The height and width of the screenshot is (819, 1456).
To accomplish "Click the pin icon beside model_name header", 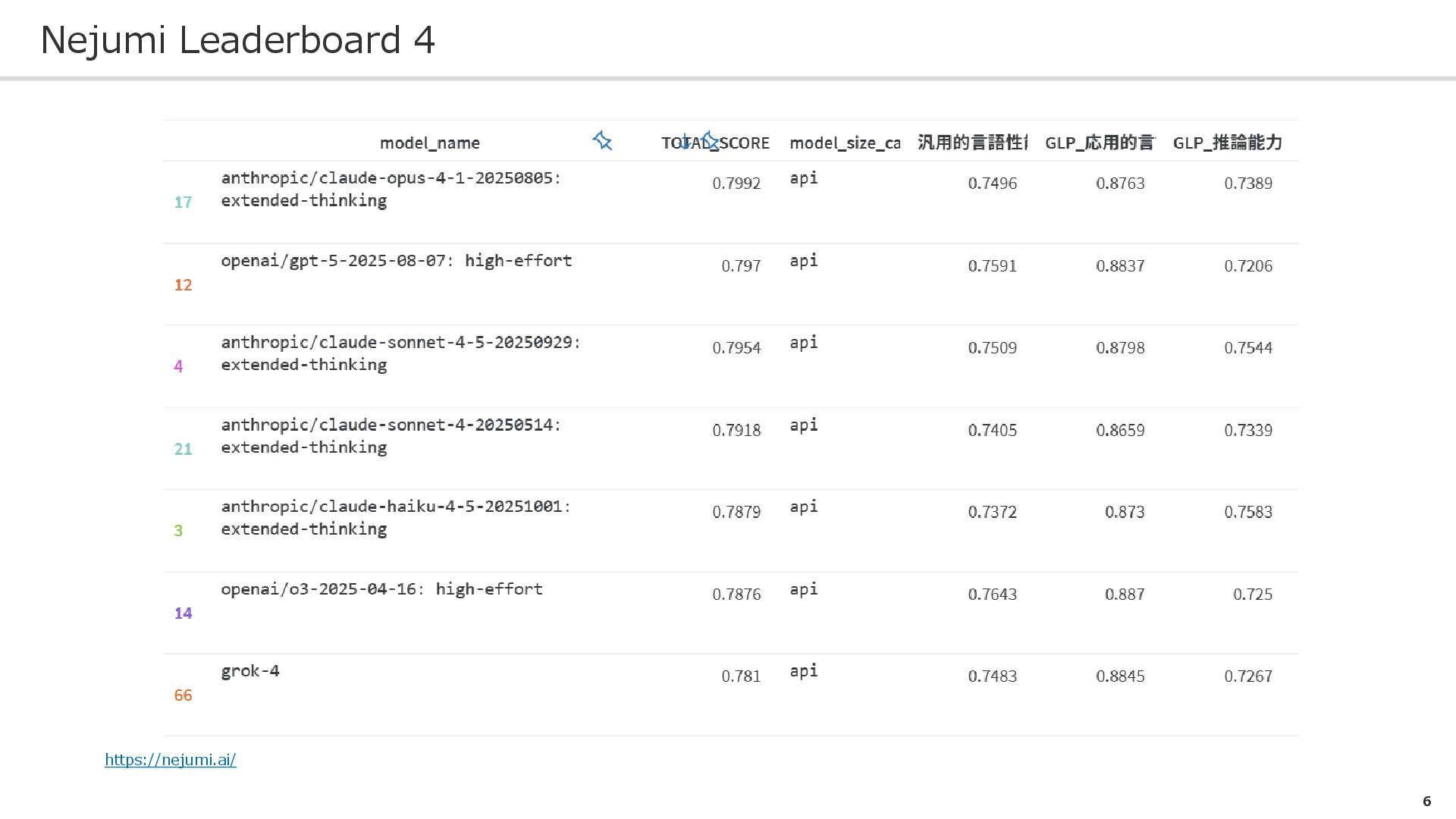I will coord(602,141).
